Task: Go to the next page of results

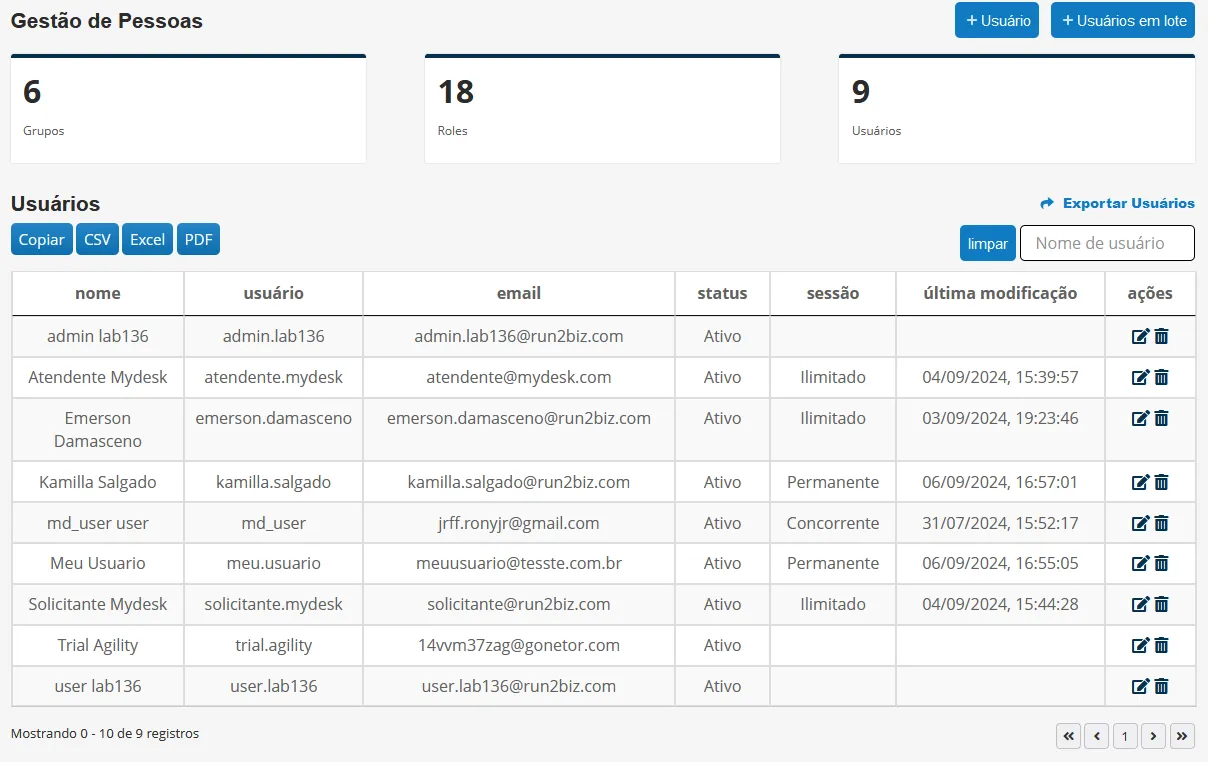Action: (1154, 736)
